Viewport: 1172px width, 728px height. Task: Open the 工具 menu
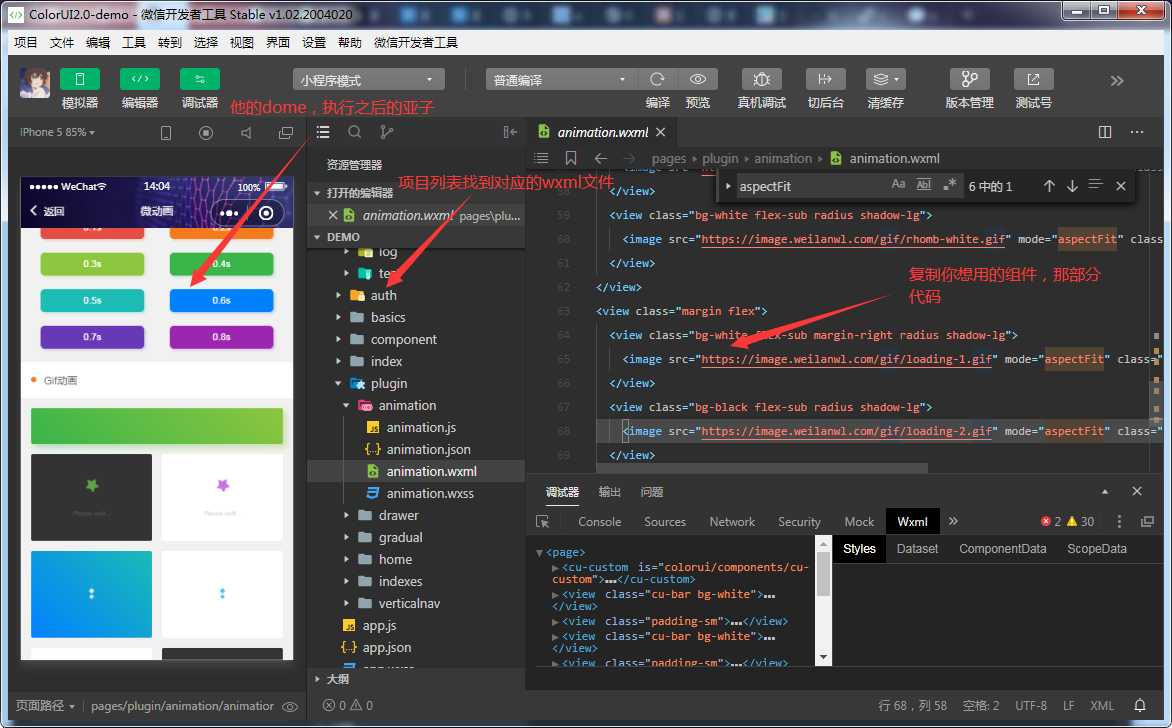[134, 43]
